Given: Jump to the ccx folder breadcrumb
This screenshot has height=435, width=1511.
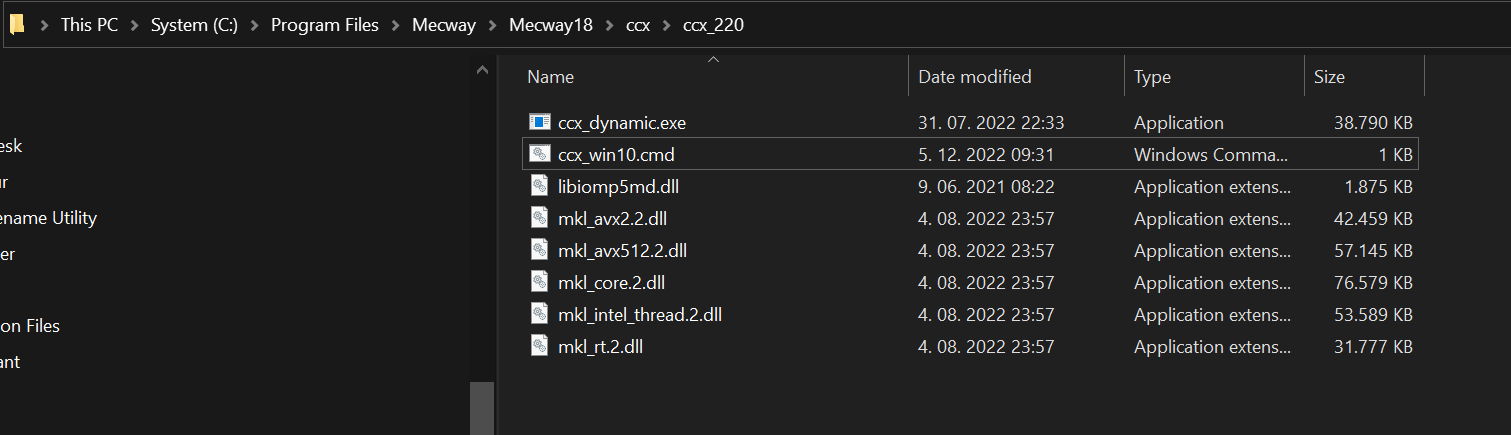Looking at the screenshot, I should coord(638,26).
